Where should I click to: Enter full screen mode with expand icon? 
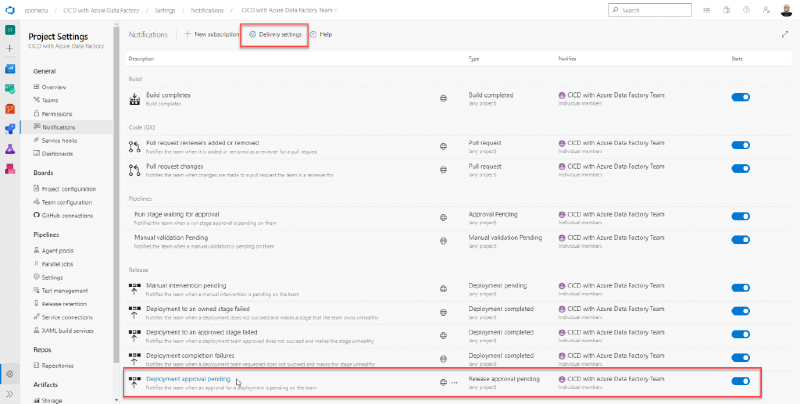tap(785, 34)
